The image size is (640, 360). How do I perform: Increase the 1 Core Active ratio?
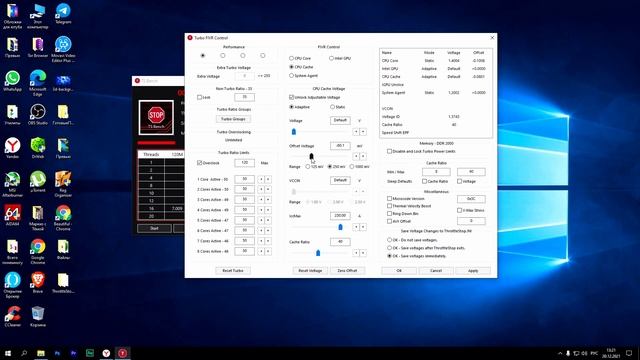tap(268, 179)
